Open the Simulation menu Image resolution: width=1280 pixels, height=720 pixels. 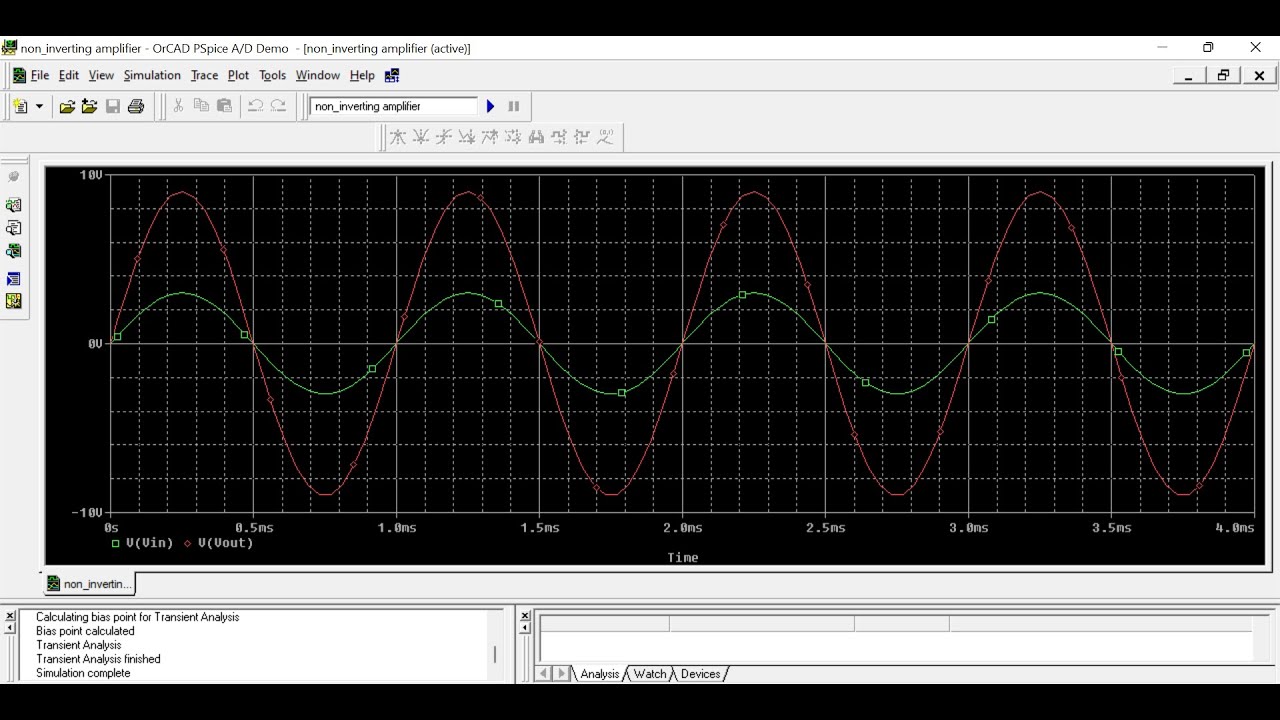coord(152,75)
